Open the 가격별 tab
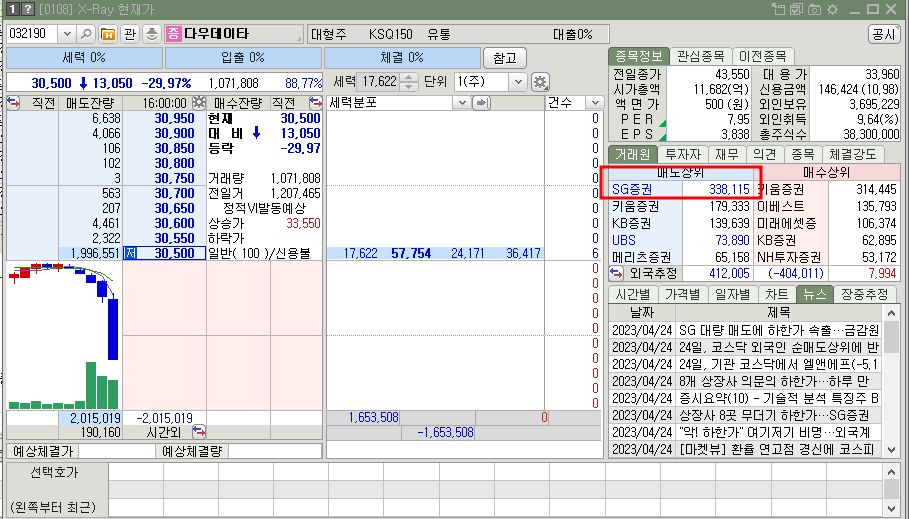Image resolution: width=909 pixels, height=519 pixels. point(683,294)
